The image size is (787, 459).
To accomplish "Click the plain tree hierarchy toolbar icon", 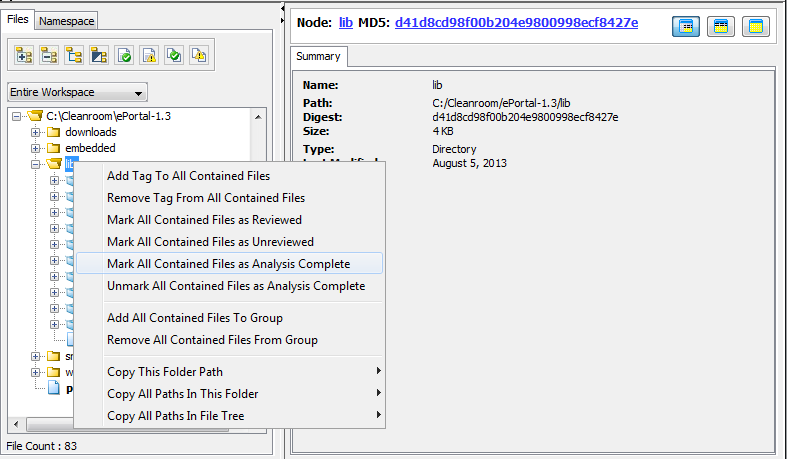I will [74, 55].
